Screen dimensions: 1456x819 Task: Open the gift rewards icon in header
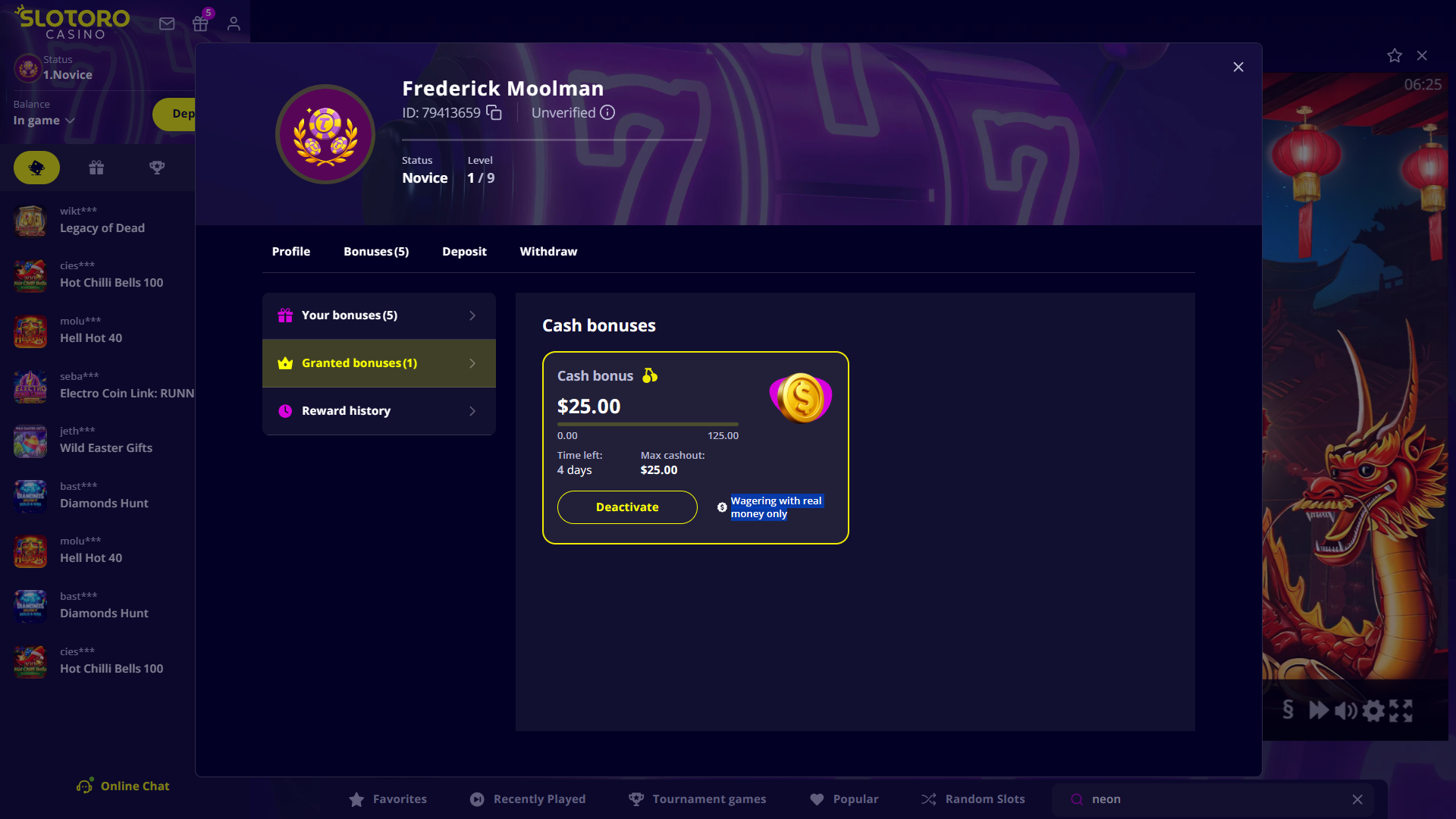[200, 24]
